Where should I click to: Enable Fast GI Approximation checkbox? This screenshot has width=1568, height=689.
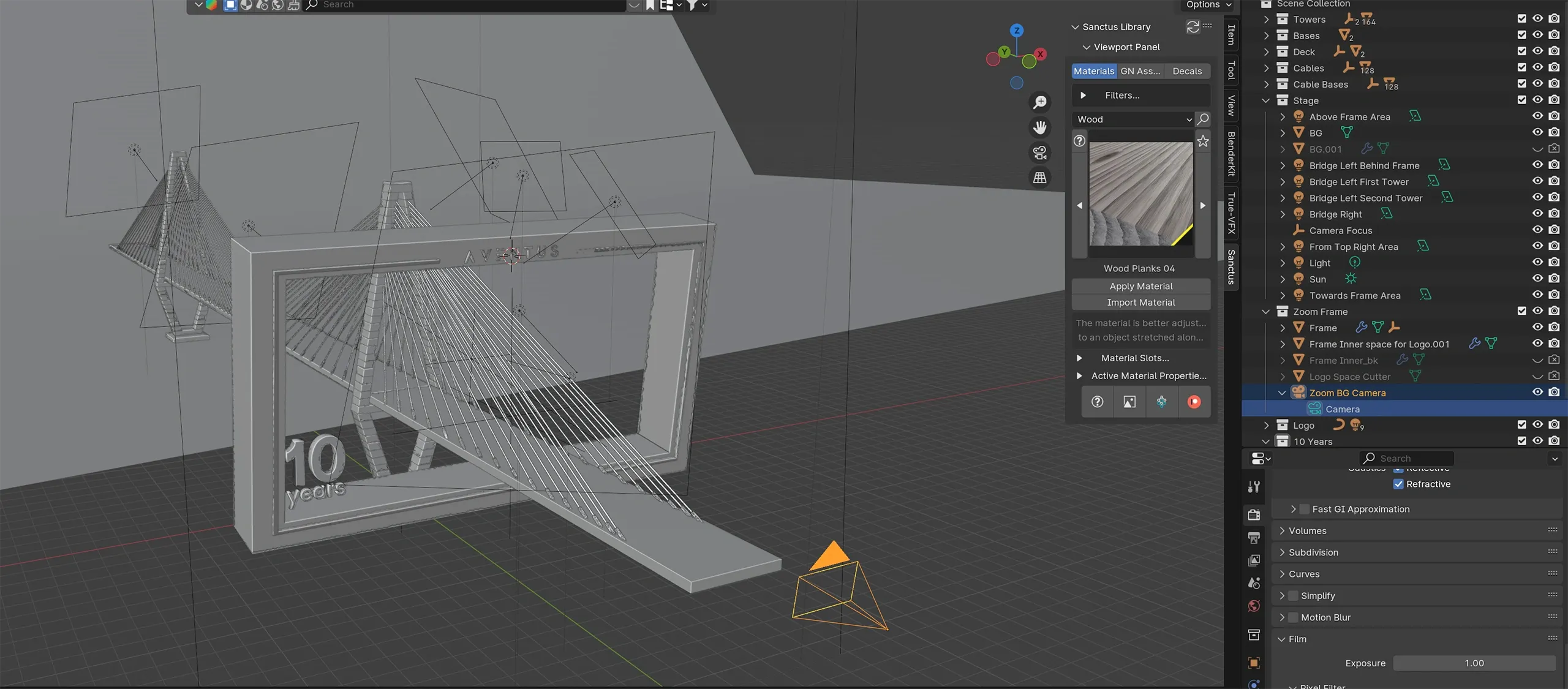(x=1305, y=509)
